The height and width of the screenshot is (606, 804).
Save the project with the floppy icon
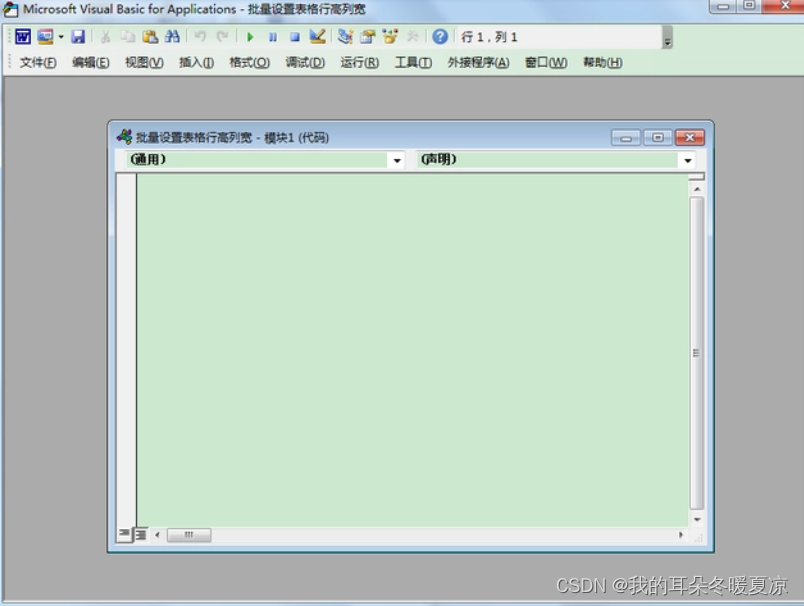[x=78, y=37]
